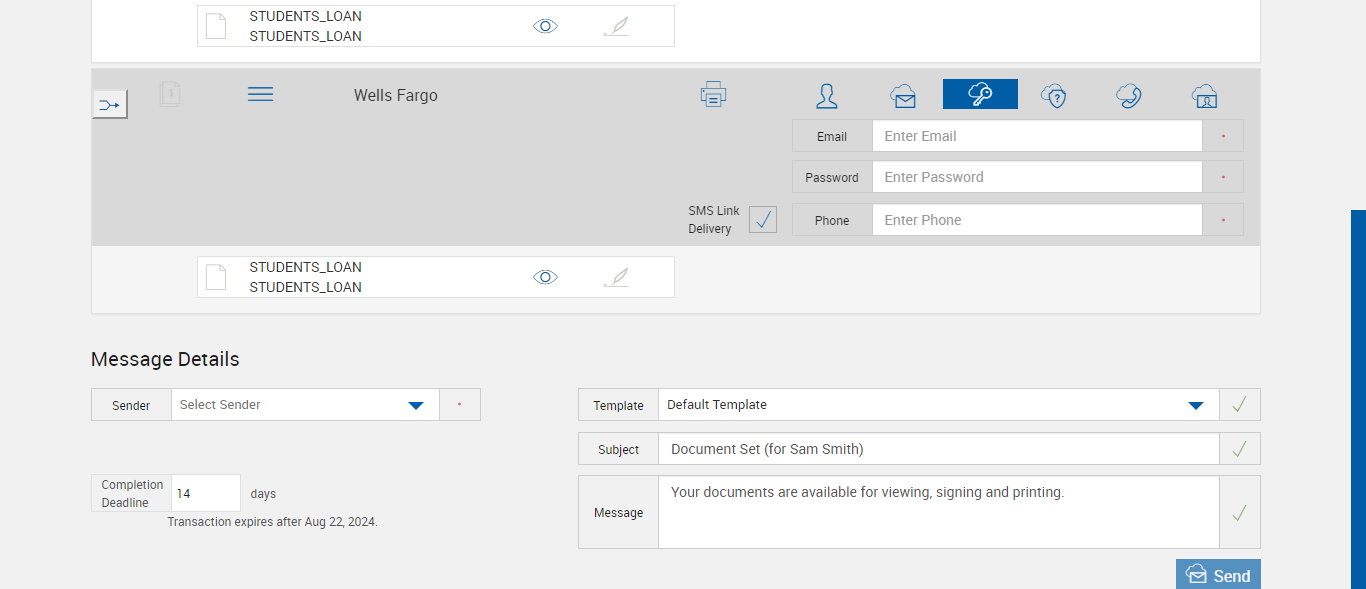Select the person silhouette signer icon
The image size is (1366, 589).
(827, 96)
